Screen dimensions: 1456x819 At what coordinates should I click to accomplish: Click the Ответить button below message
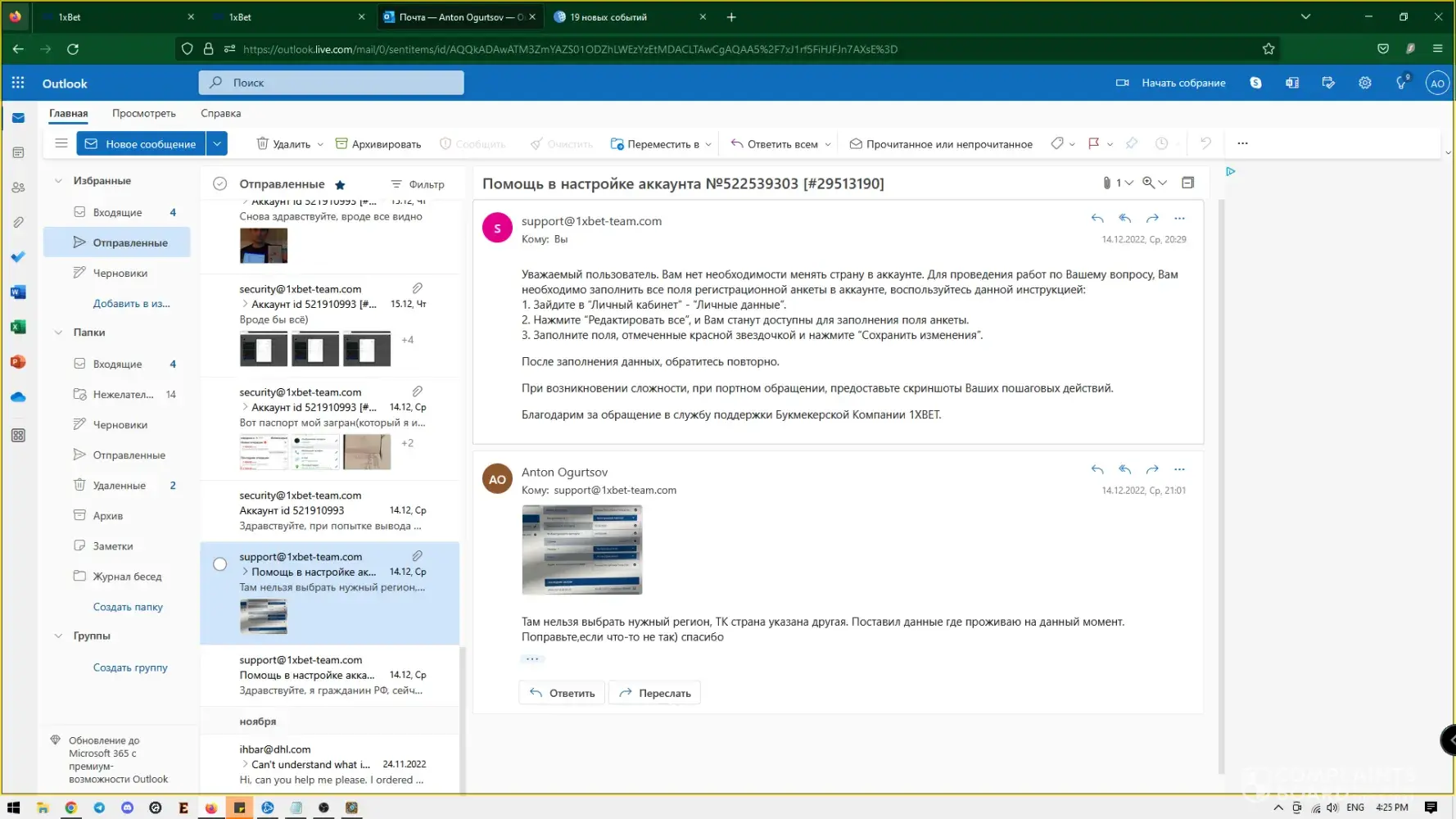[562, 693]
